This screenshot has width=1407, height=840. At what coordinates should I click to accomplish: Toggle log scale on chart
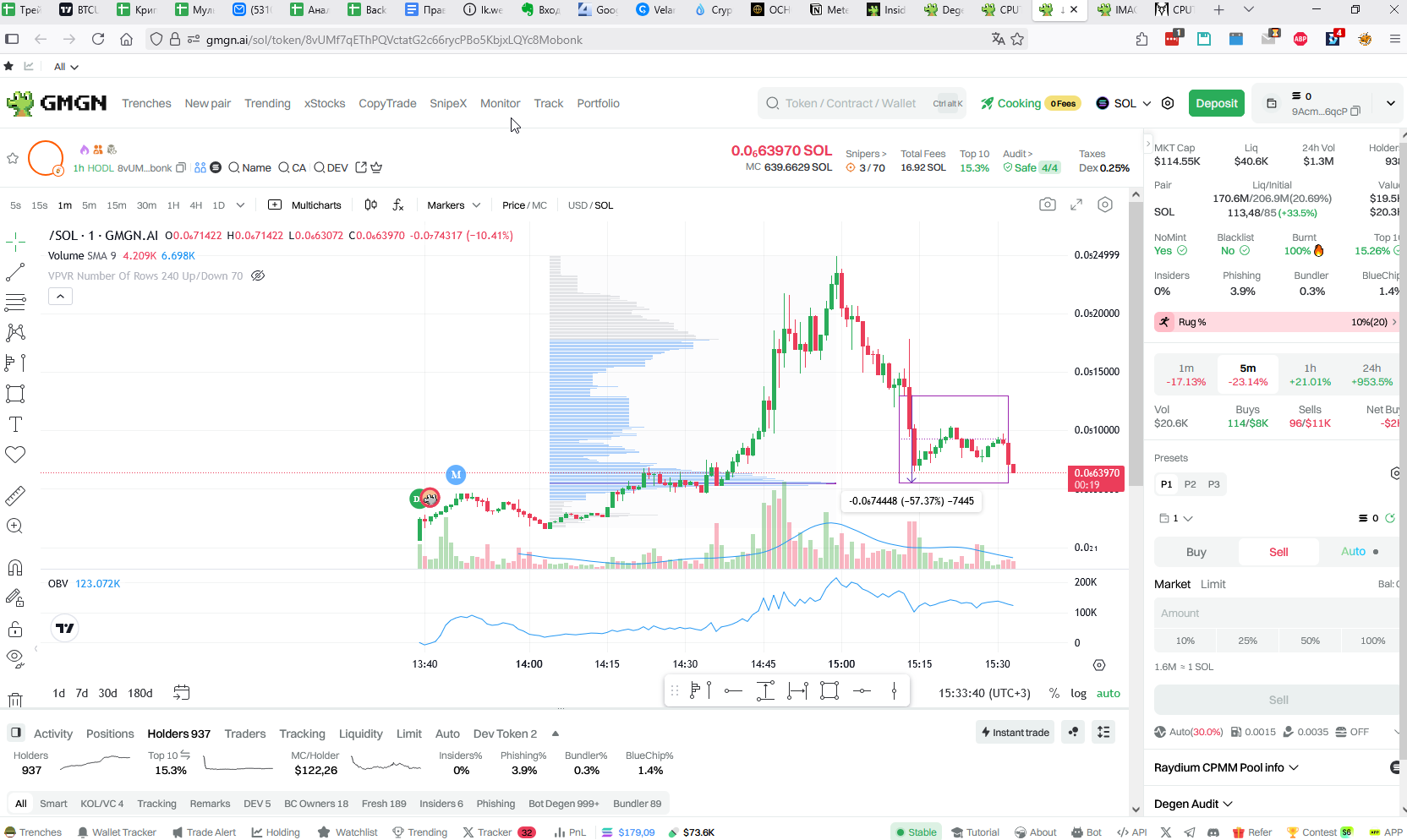point(1078,693)
